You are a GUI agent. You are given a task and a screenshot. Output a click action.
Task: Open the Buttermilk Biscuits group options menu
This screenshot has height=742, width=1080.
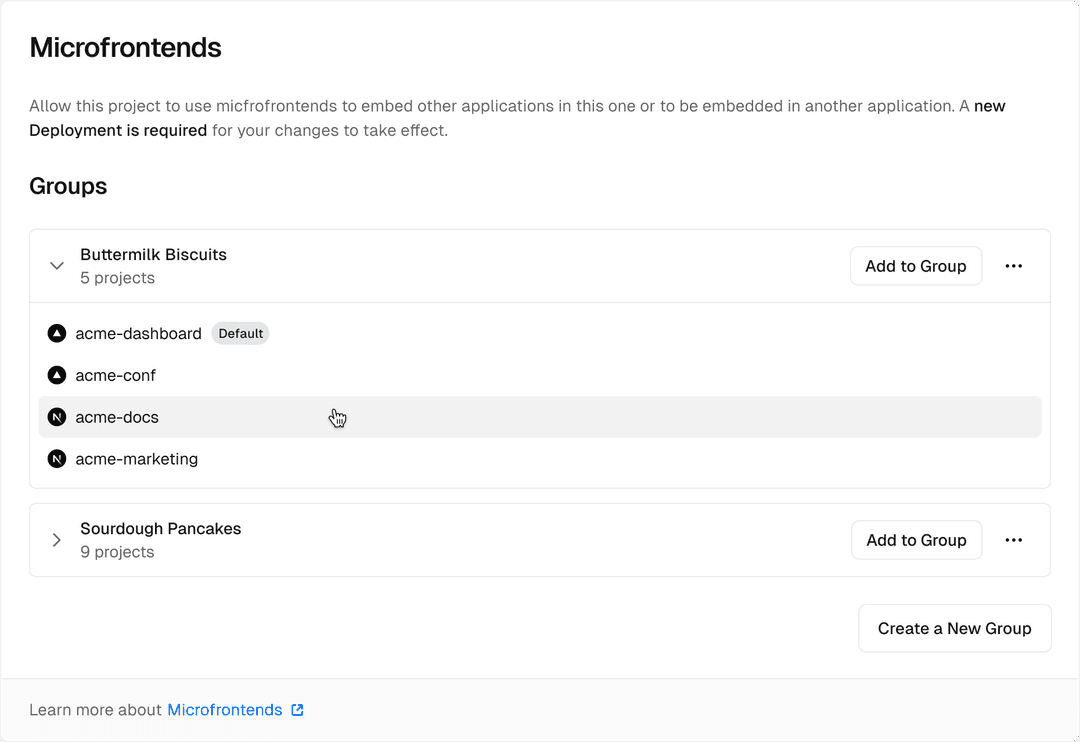click(1014, 265)
